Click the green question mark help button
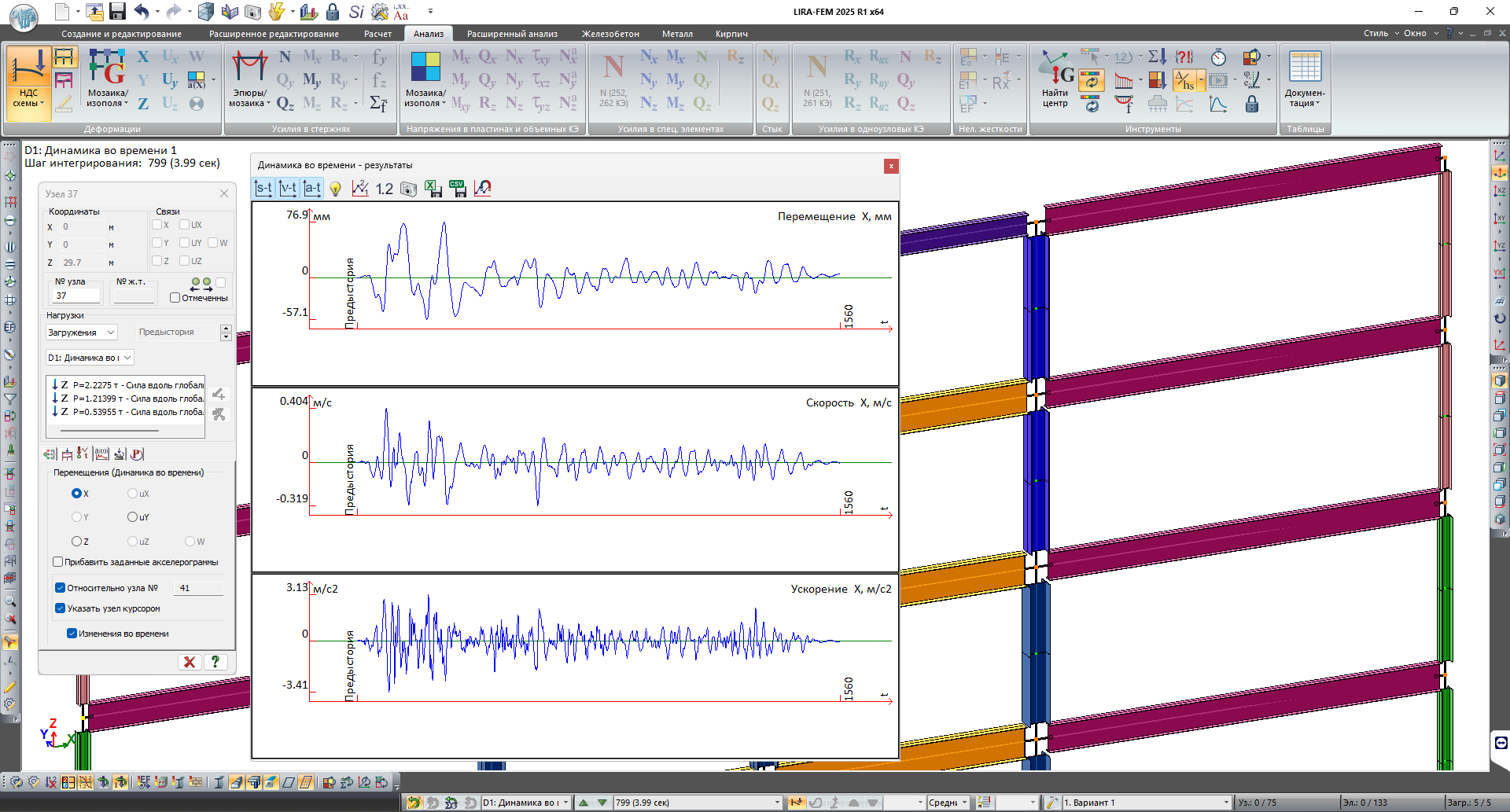The image size is (1510, 812). 215,662
